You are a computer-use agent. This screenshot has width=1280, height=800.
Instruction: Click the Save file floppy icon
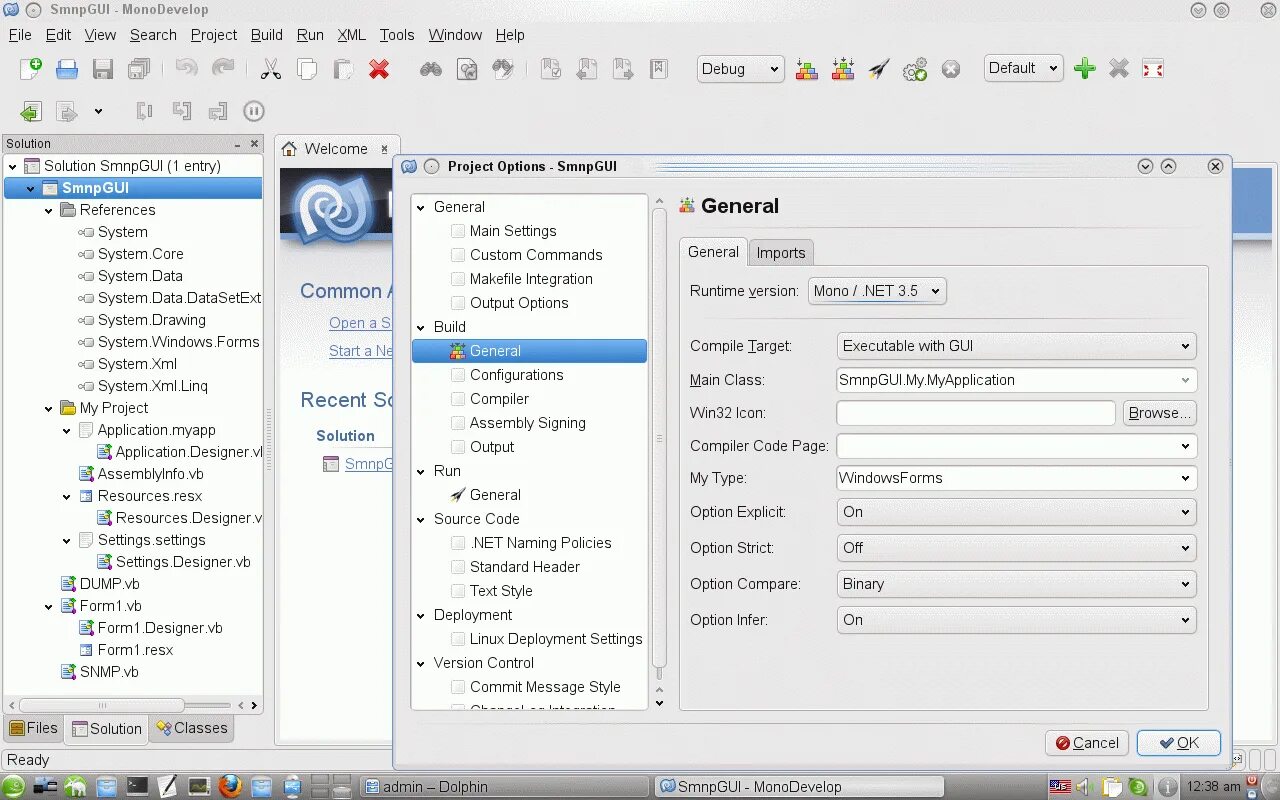(x=103, y=69)
